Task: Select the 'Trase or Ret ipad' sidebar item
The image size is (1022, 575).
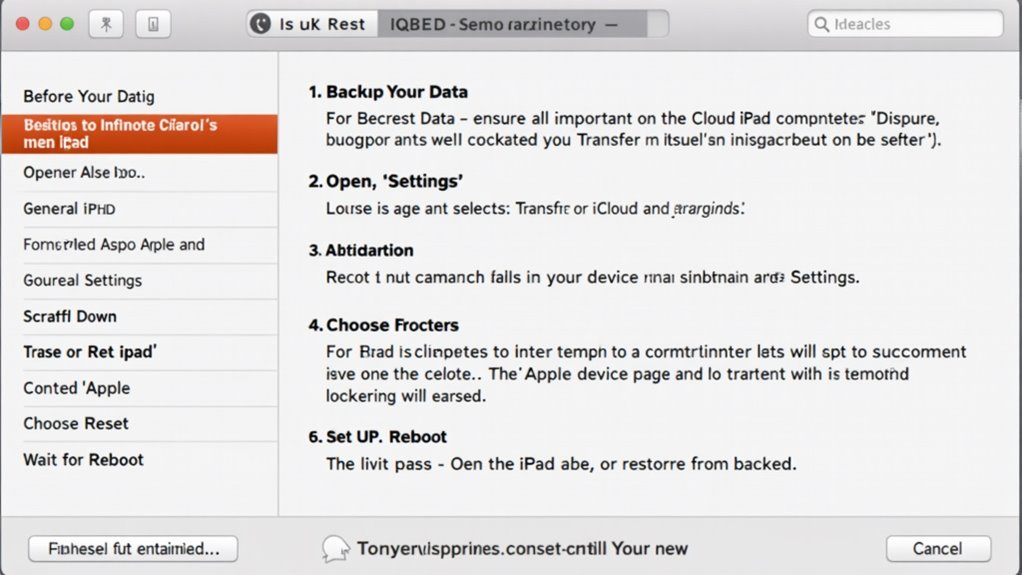Action: point(90,352)
